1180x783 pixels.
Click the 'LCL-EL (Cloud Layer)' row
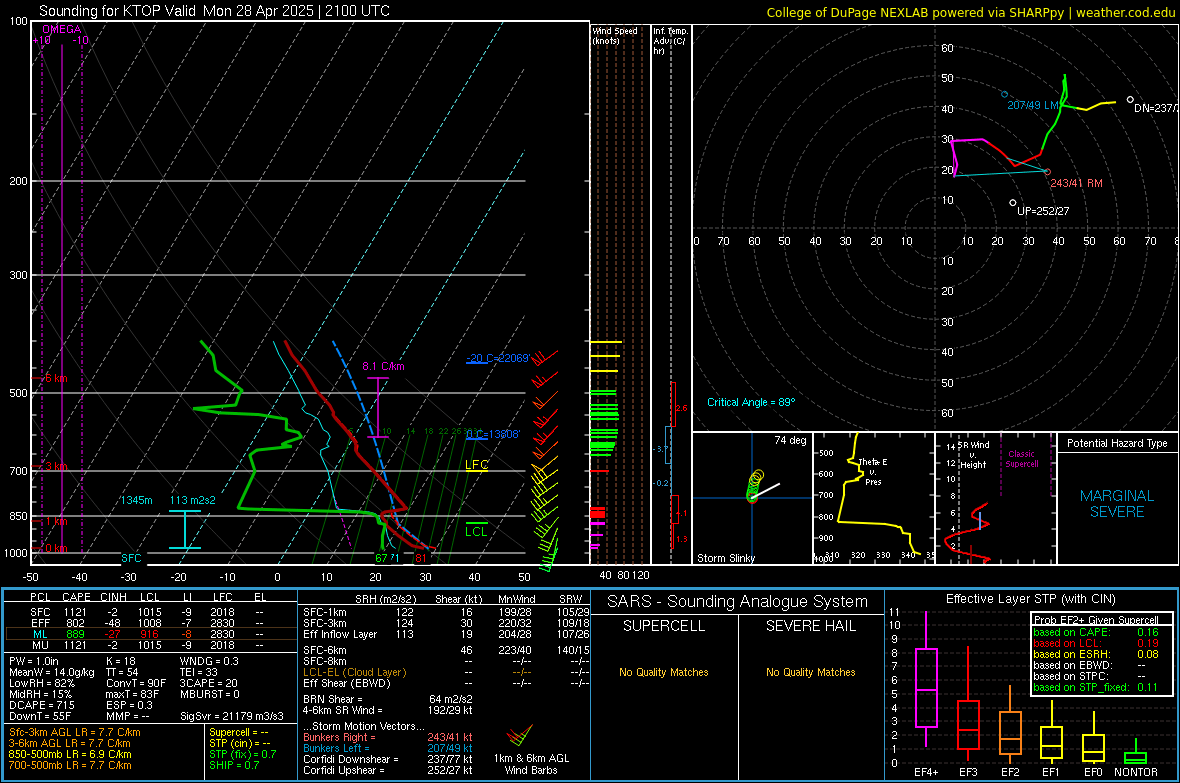[x=446, y=672]
